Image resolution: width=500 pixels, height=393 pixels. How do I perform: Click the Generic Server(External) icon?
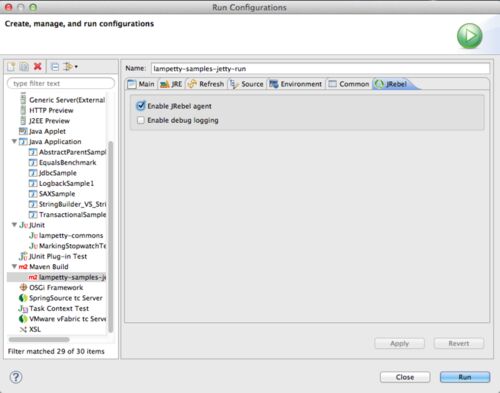(23, 99)
